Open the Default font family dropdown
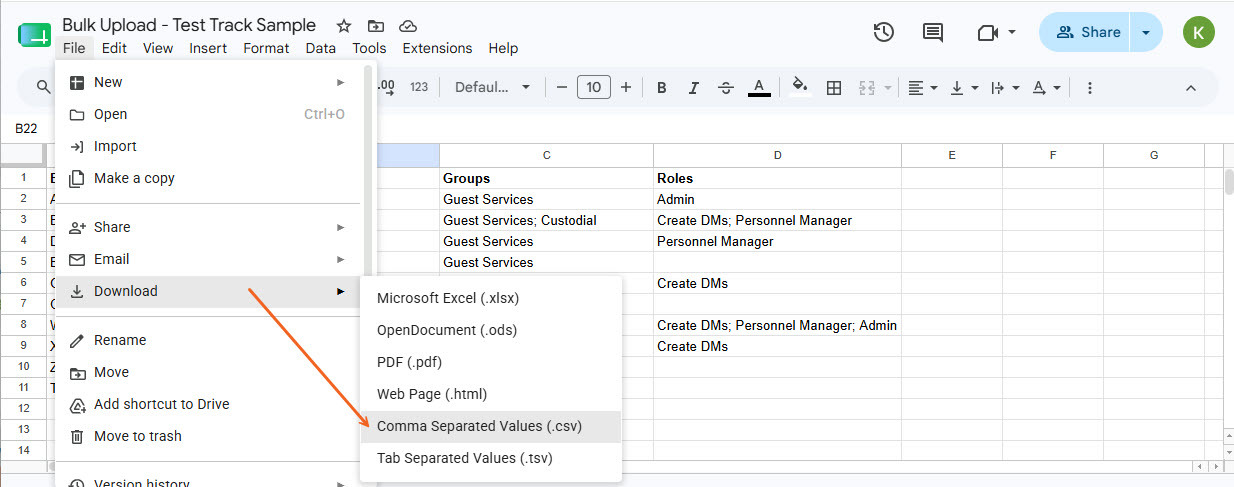 point(493,88)
